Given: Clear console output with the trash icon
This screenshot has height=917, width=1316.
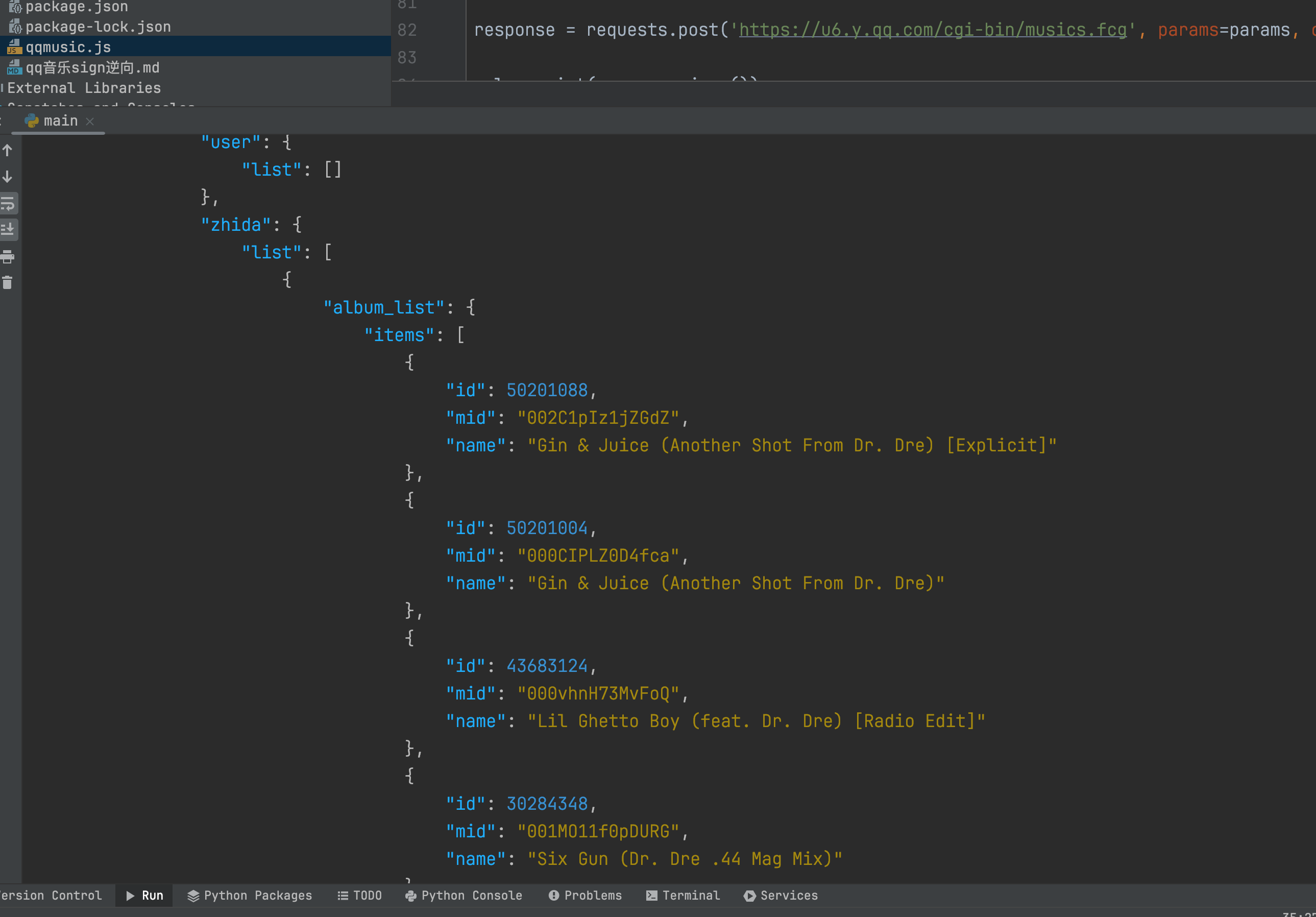Looking at the screenshot, I should (x=8, y=282).
